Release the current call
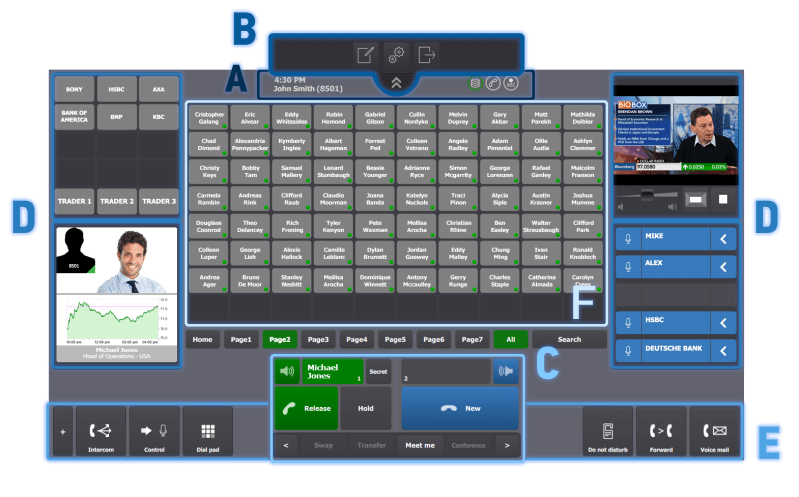Image resolution: width=799 pixels, height=497 pixels. [306, 408]
